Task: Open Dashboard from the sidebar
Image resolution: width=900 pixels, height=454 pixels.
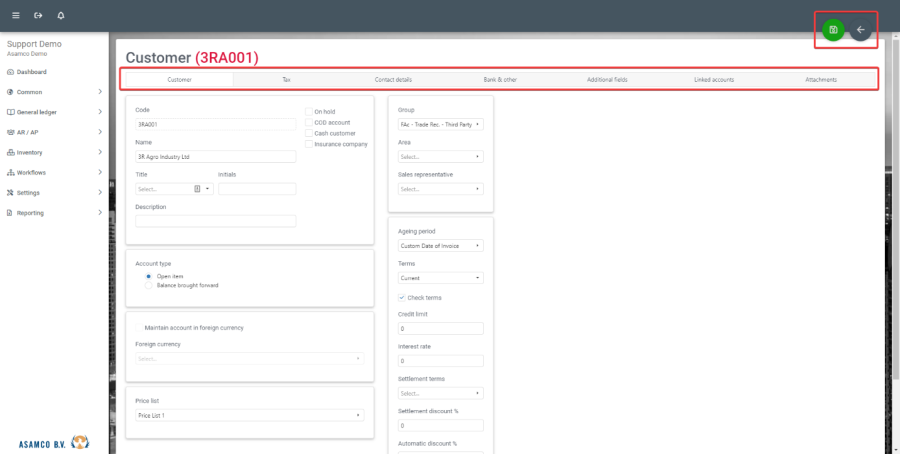Action: pyautogui.click(x=31, y=72)
